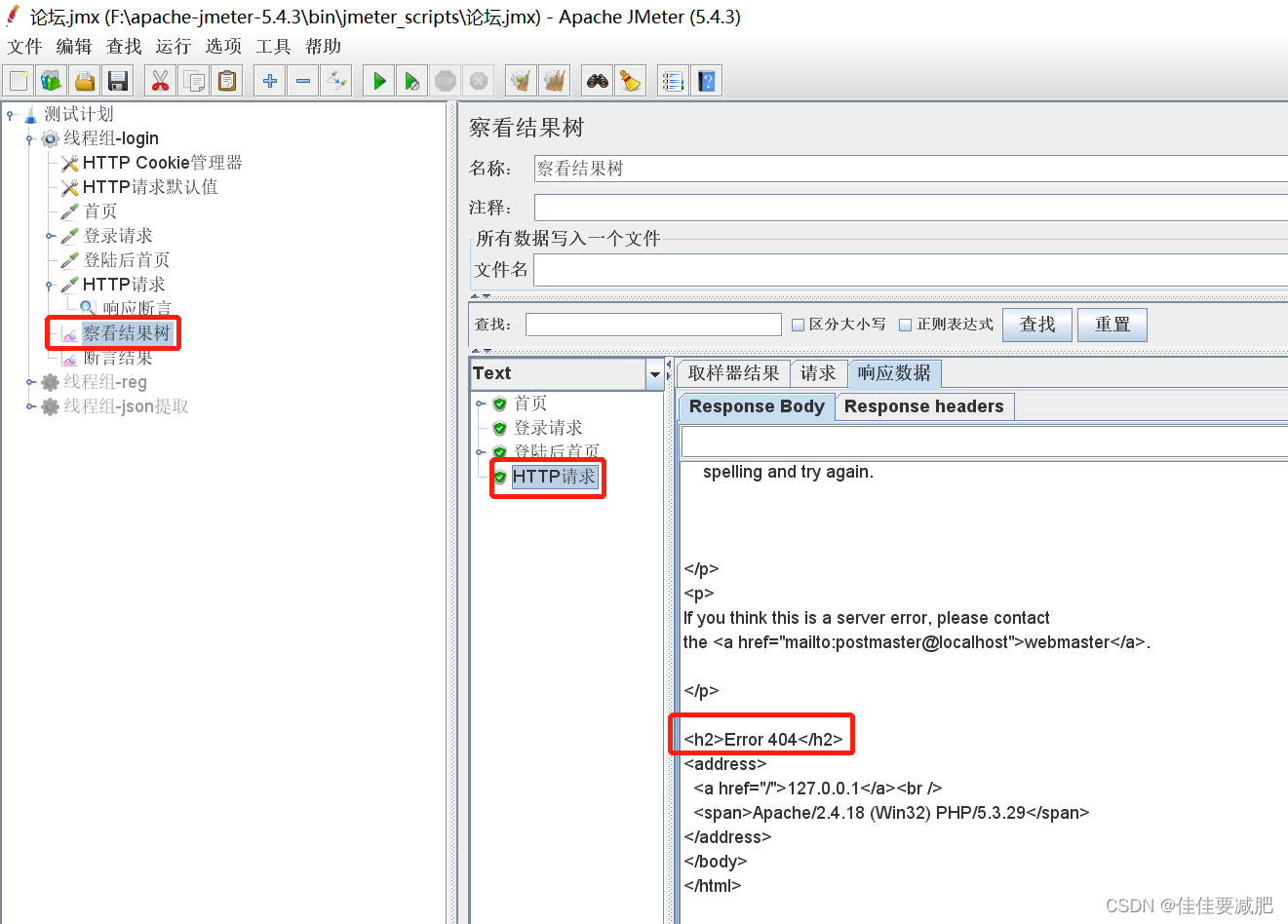The image size is (1288, 924).
Task: Select 登录请求 result in results list
Action: [548, 428]
